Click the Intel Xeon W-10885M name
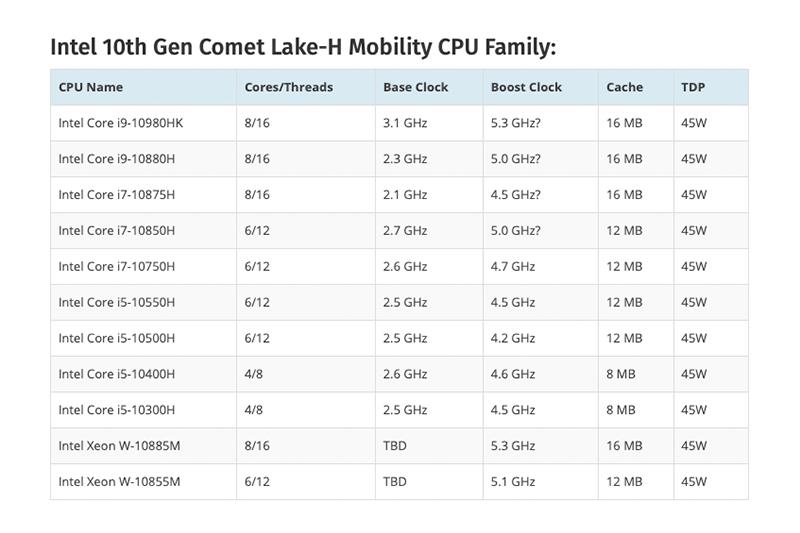This screenshot has width=800, height=533. (121, 446)
